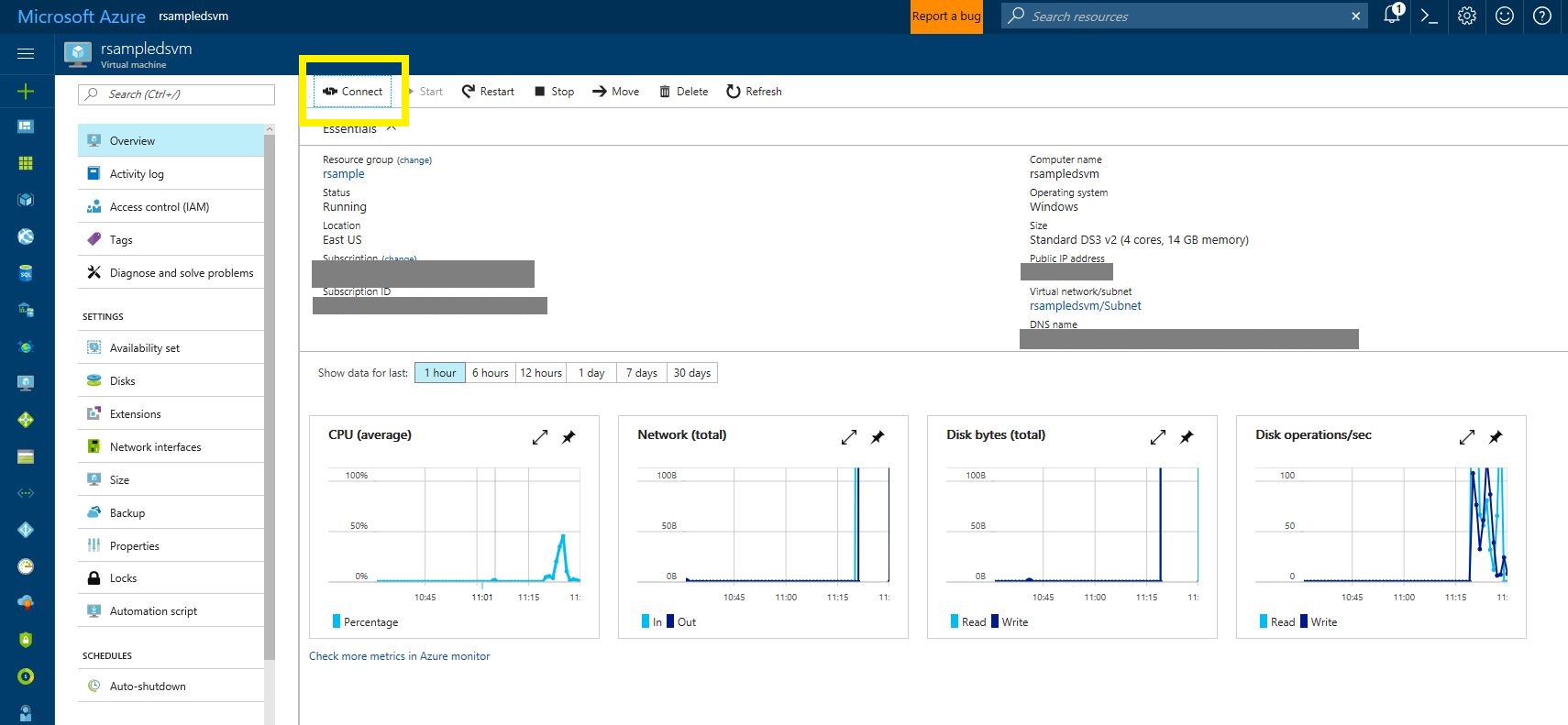Open Auto-shutdown schedule

tap(171, 686)
